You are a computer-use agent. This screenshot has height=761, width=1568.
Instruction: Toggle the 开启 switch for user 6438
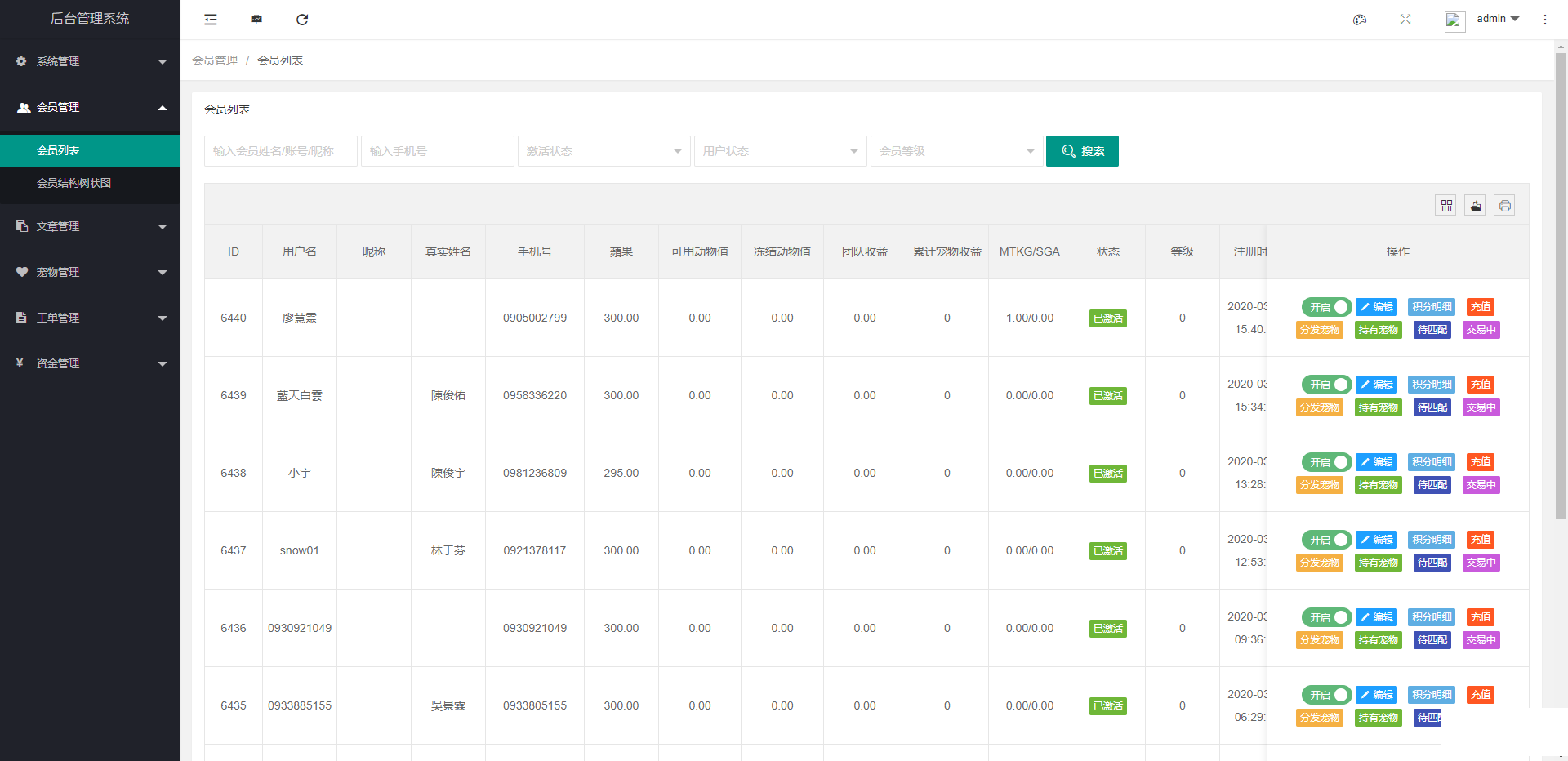click(1326, 462)
